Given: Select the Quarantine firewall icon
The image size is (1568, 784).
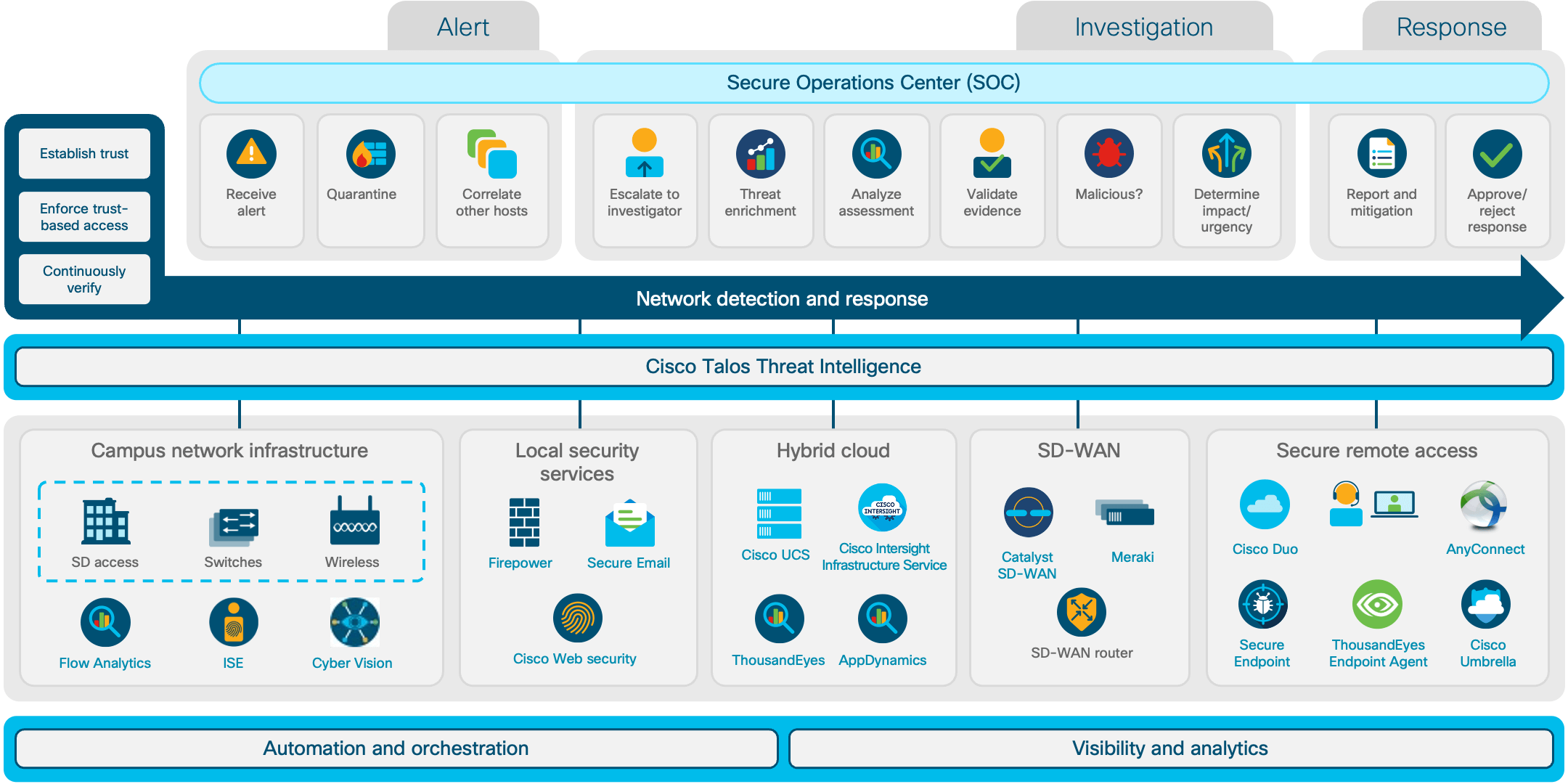Looking at the screenshot, I should [370, 154].
